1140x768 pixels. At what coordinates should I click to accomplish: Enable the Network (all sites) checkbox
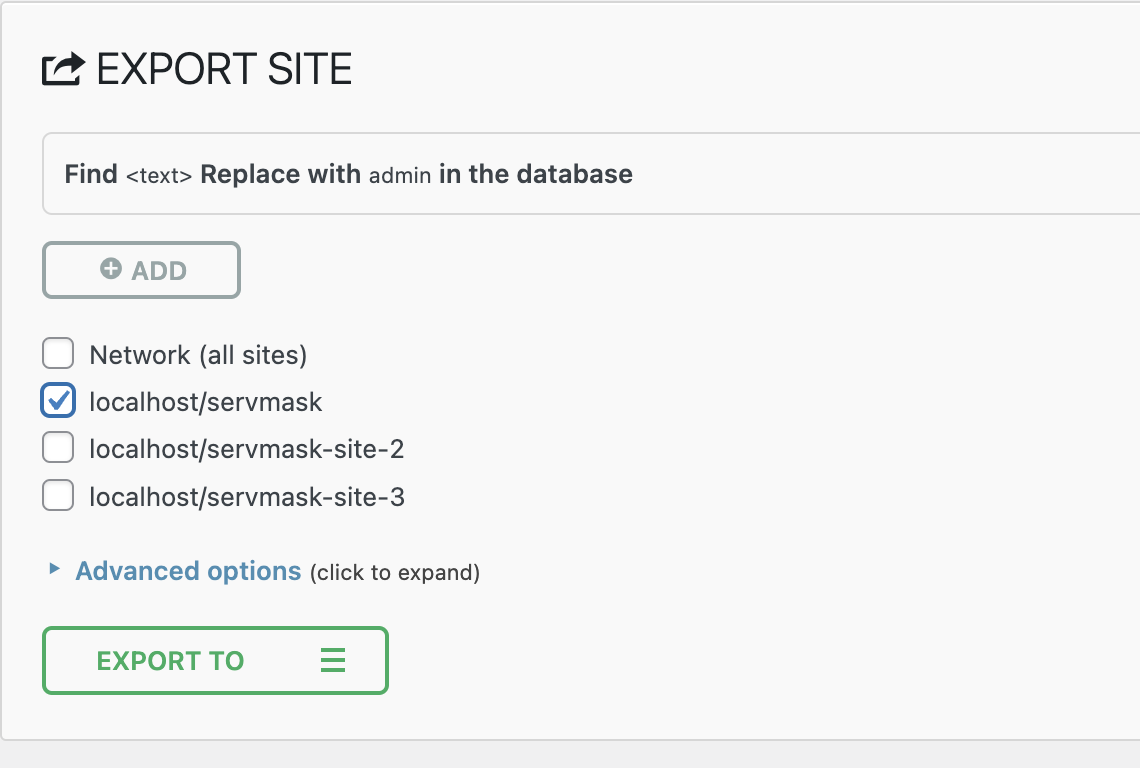(58, 354)
